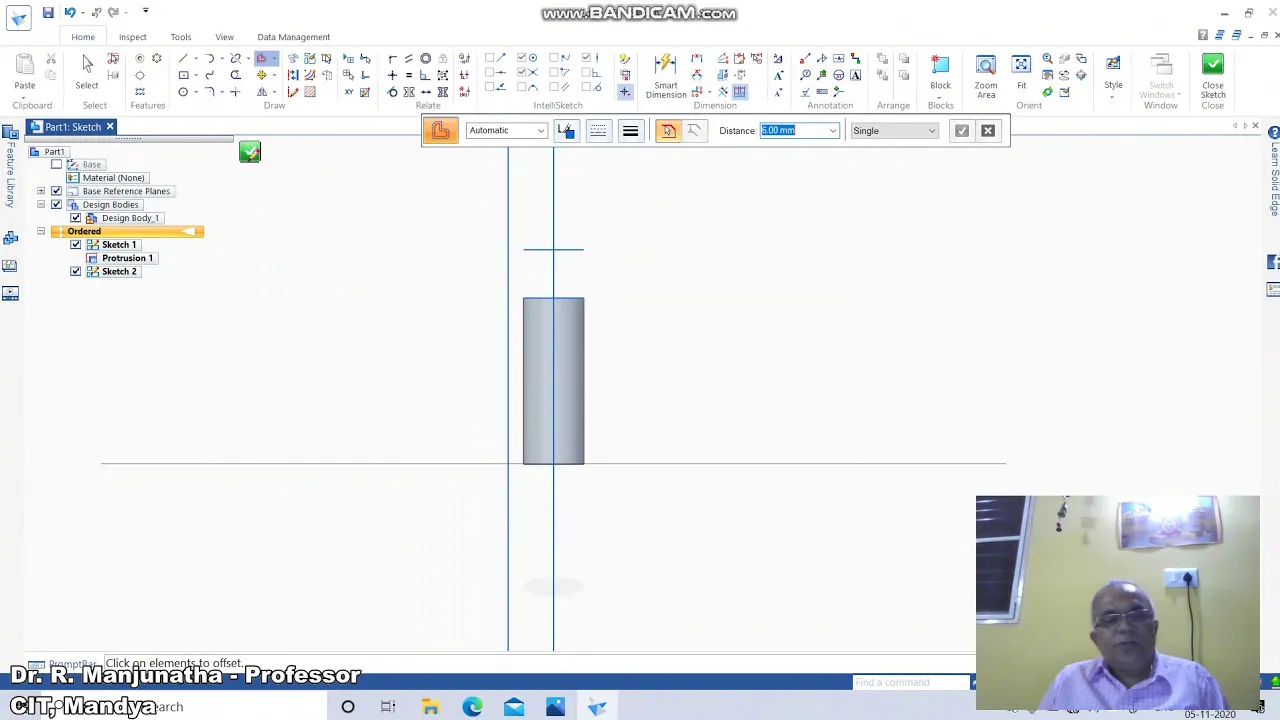
Task: Open the Style tool
Action: point(1113,72)
